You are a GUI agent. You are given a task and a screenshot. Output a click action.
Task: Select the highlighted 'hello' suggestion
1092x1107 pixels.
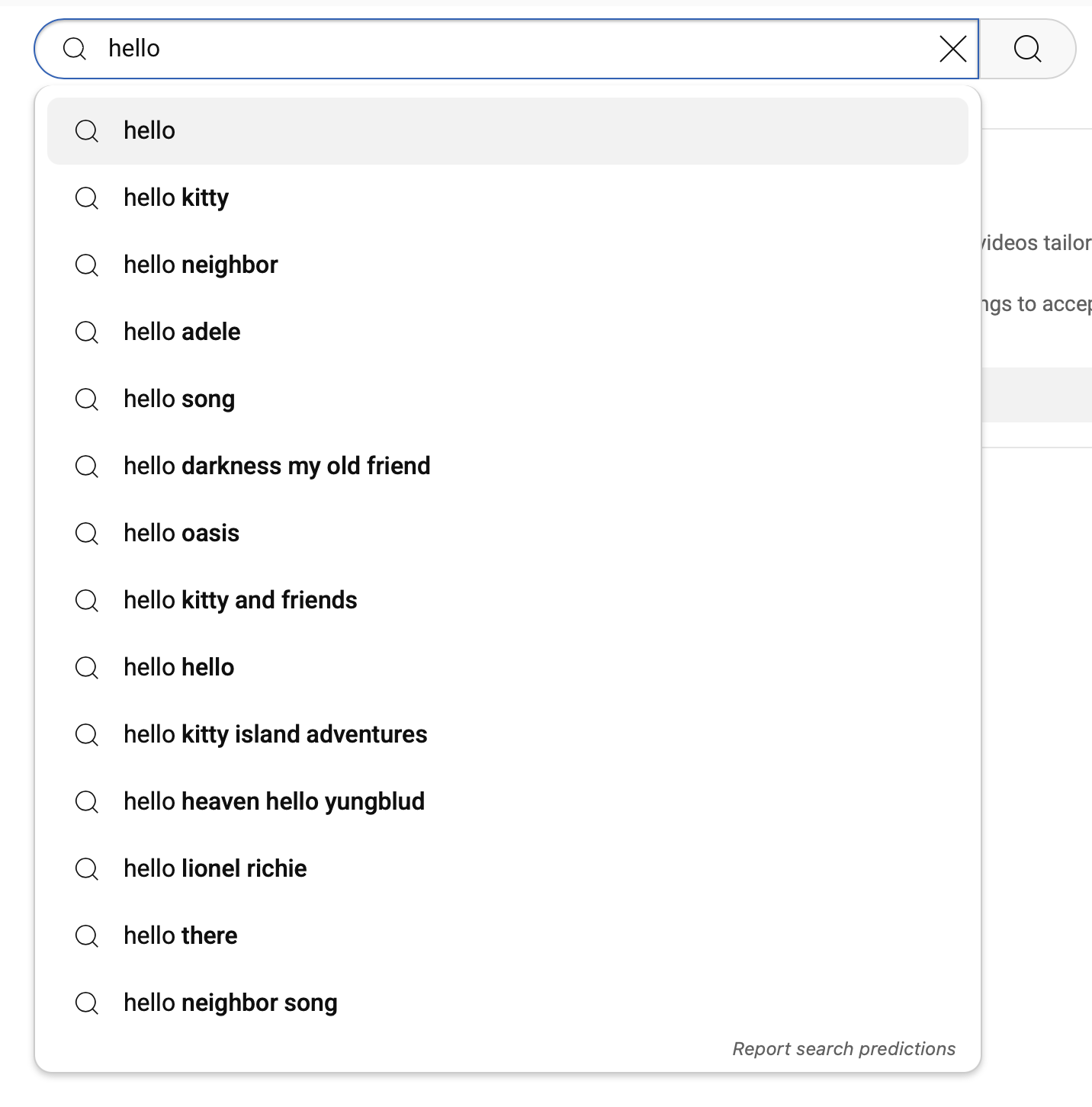(149, 131)
